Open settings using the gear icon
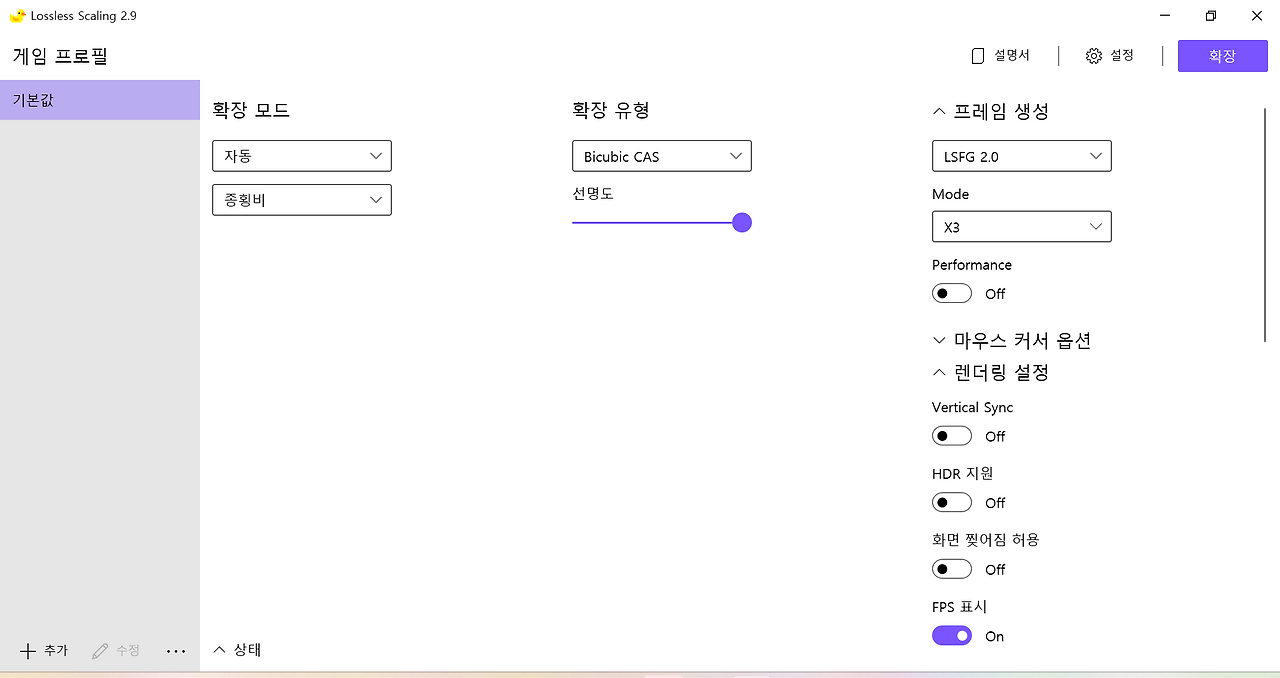The width and height of the screenshot is (1280, 678). [x=1110, y=55]
